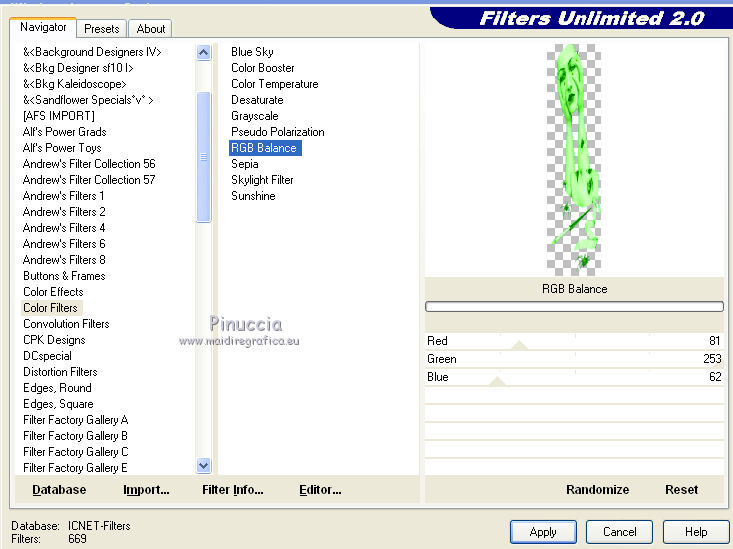733x549 pixels.
Task: Click the Cancel button
Action: (x=619, y=532)
